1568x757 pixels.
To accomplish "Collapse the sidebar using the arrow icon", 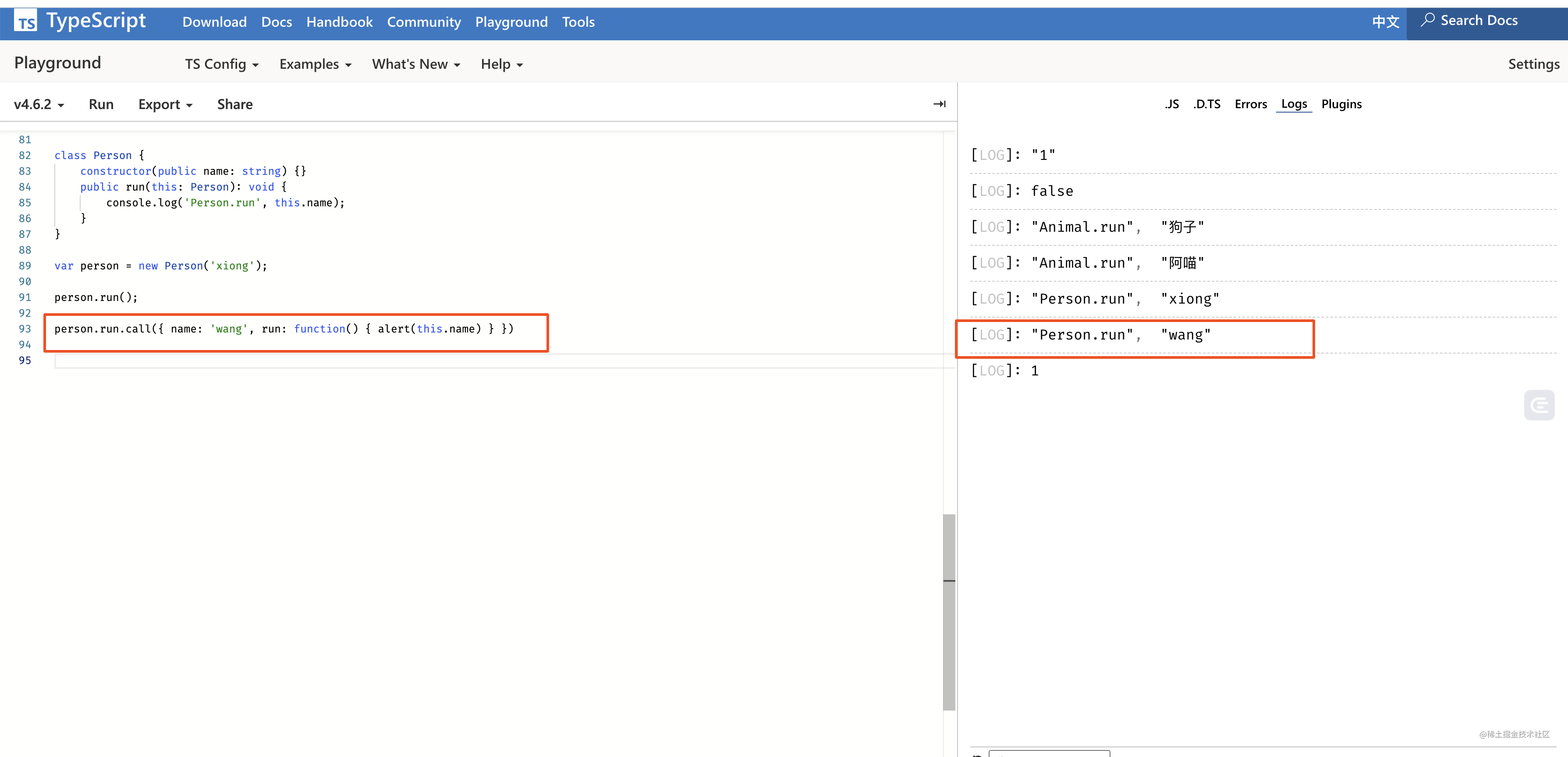I will click(x=939, y=104).
